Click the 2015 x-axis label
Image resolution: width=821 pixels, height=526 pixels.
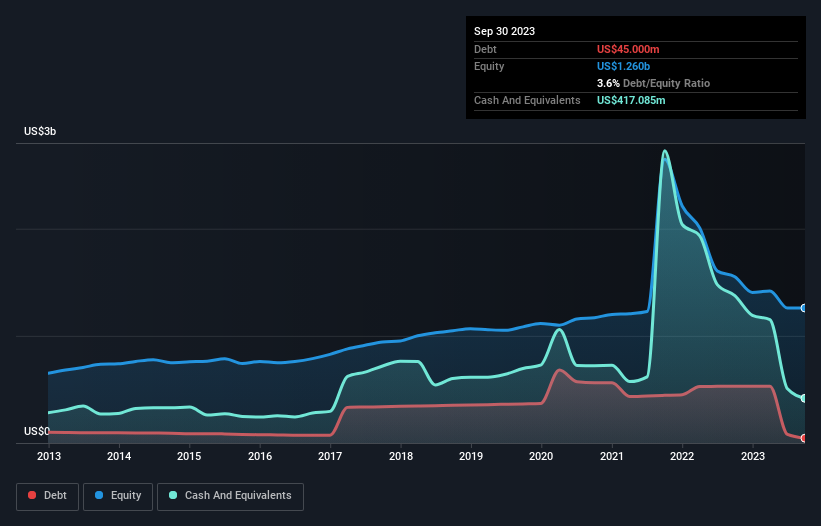pos(189,456)
